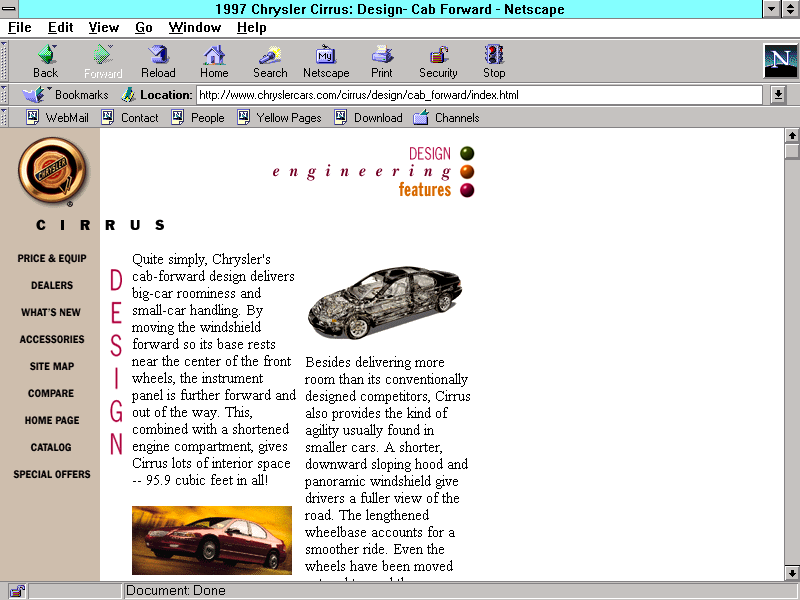Click the vertical scrollbar down arrow
The image size is (800, 600).
pyautogui.click(x=792, y=573)
